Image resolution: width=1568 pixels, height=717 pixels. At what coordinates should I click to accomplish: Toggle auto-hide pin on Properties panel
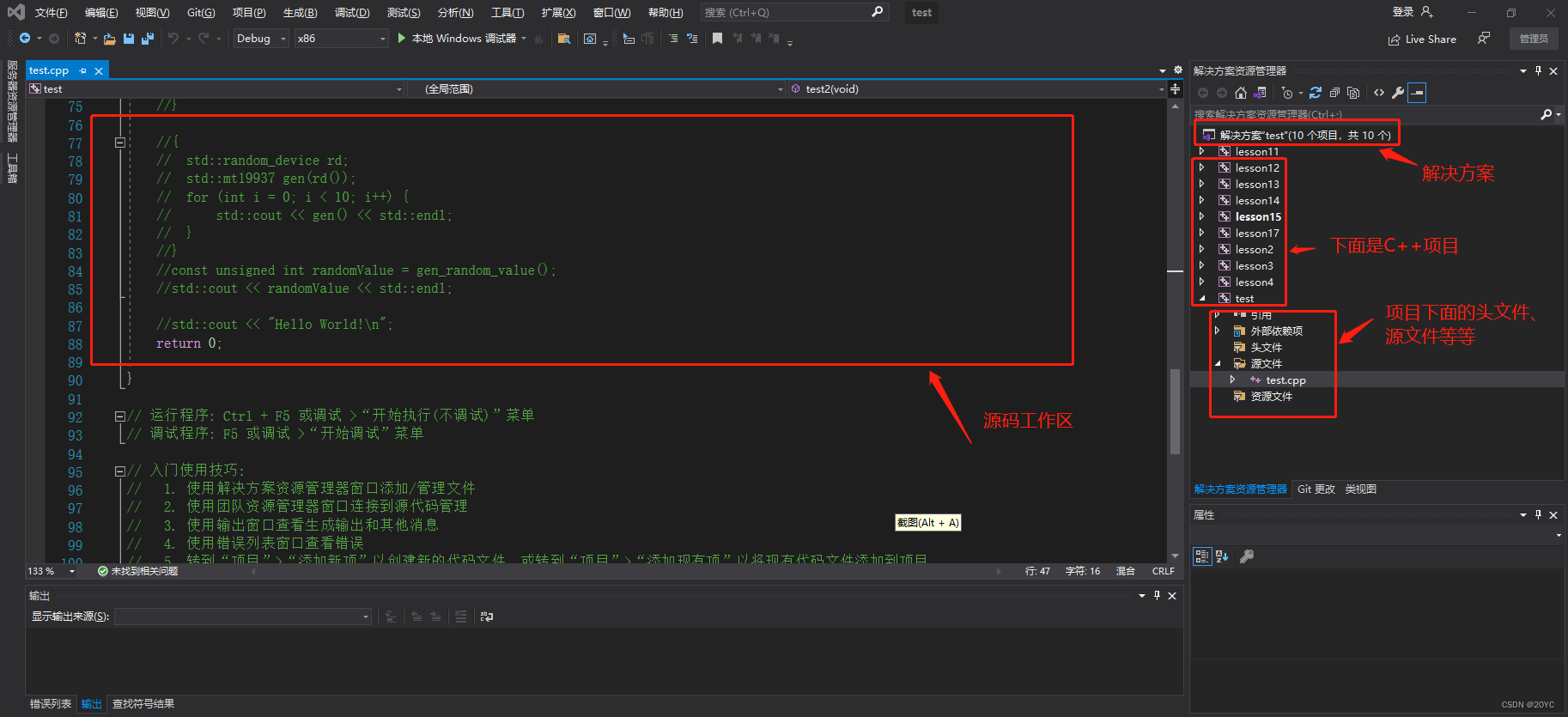point(1538,514)
